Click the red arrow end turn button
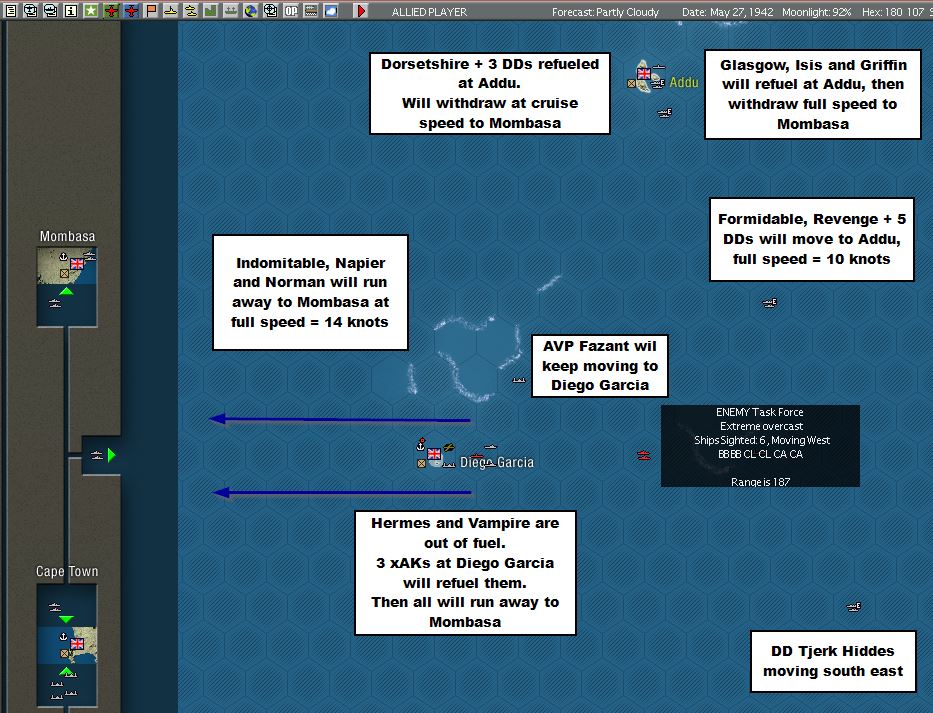 pos(361,10)
